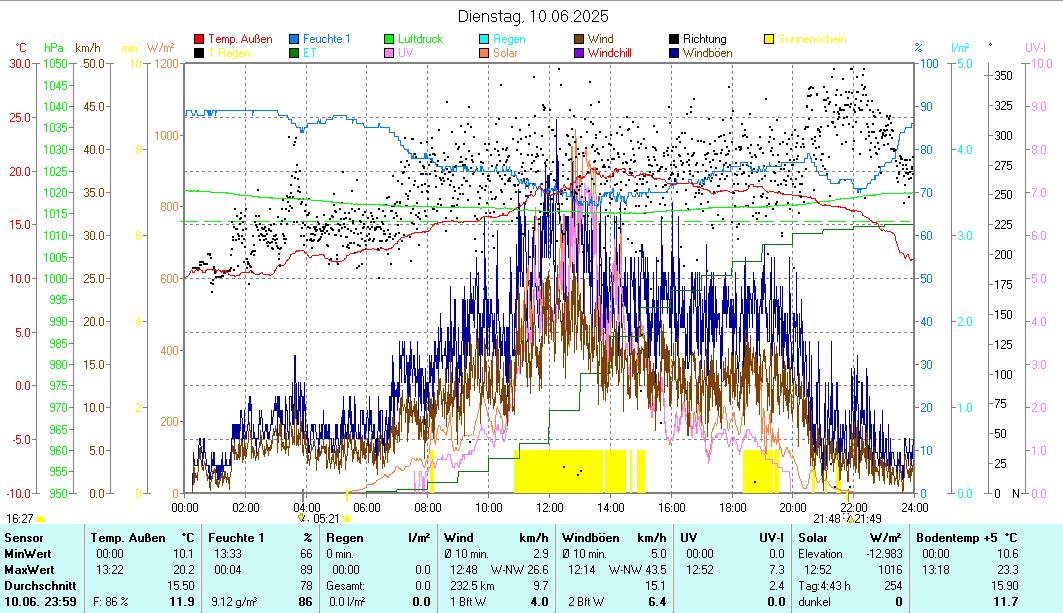The width and height of the screenshot is (1063, 613).
Task: Click the red Temp. Außen legend square
Action: pos(200,39)
